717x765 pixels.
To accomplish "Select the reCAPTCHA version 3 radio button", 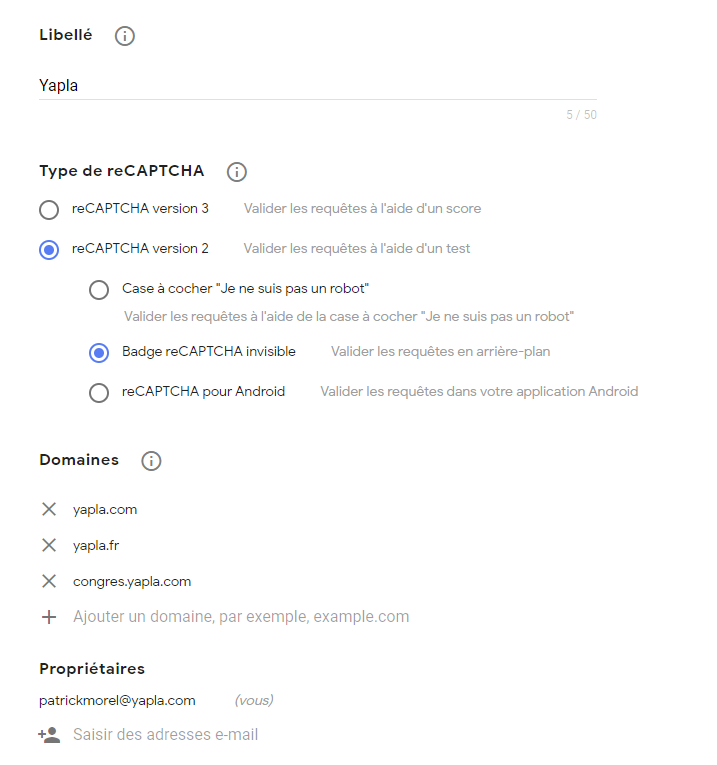I will pos(49,210).
